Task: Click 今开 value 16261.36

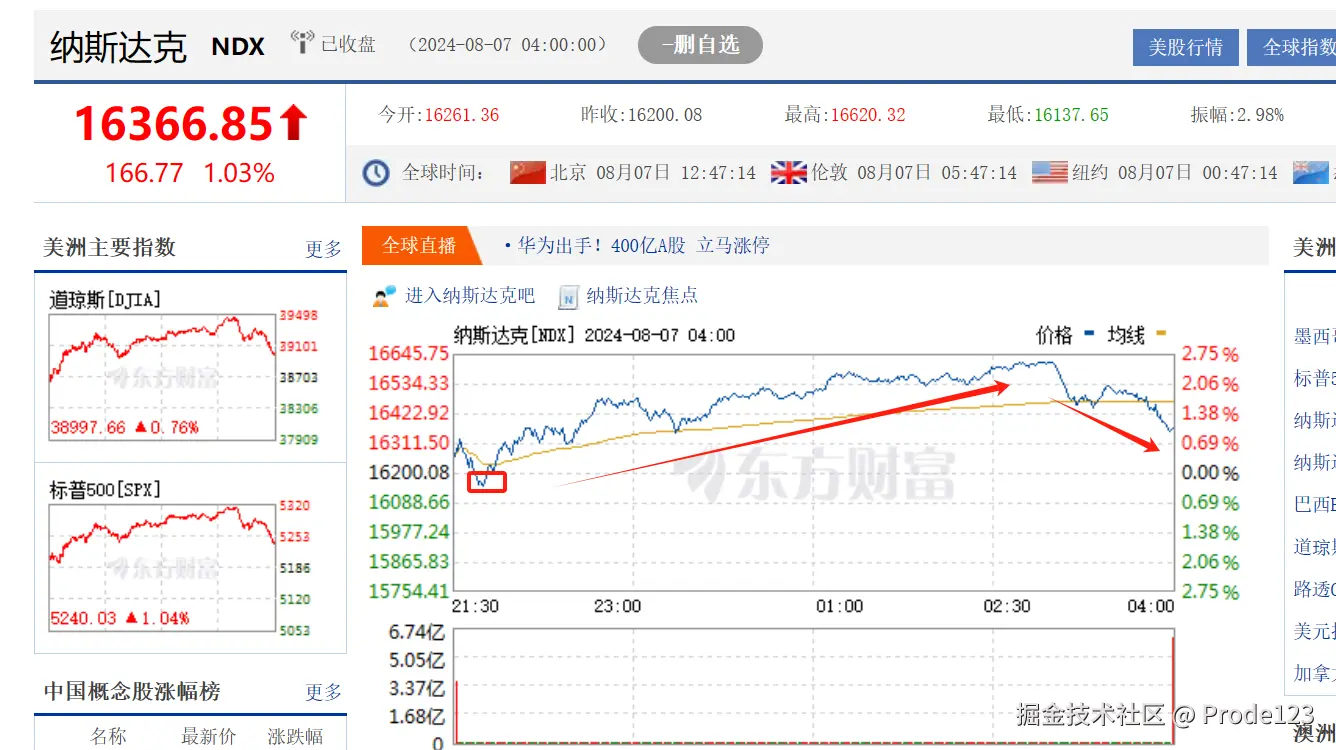Action: 462,115
